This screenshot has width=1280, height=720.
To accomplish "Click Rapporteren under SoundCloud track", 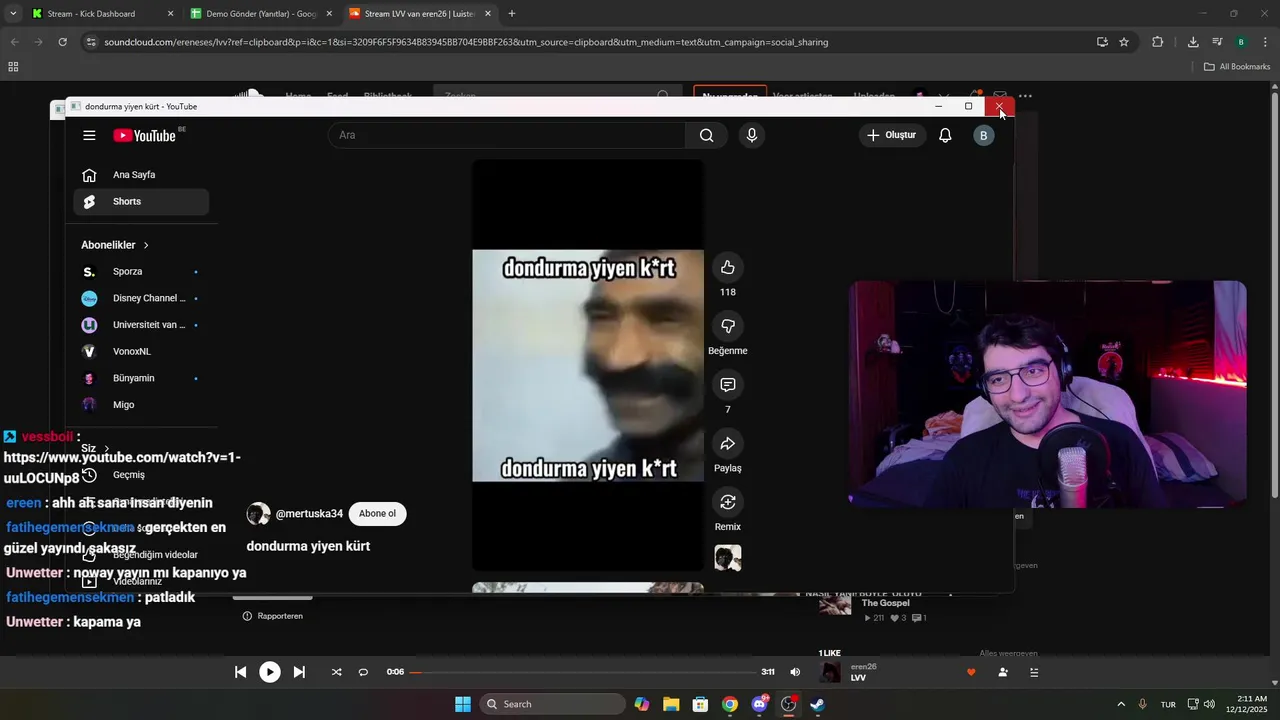I will tap(272, 616).
